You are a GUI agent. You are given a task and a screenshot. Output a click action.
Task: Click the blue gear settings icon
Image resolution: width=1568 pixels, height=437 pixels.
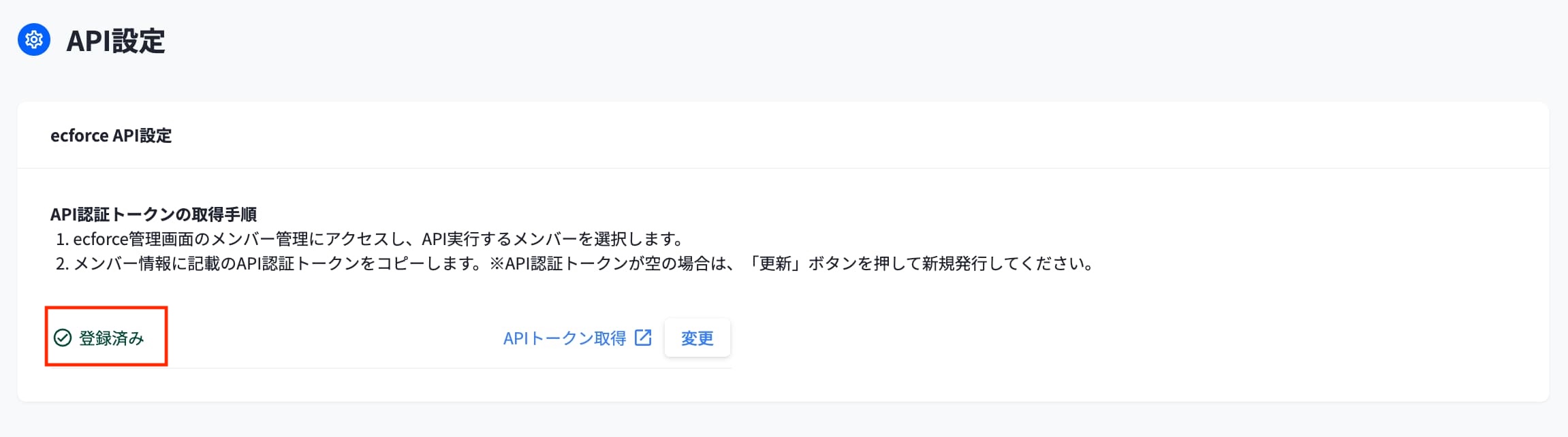pyautogui.click(x=34, y=40)
